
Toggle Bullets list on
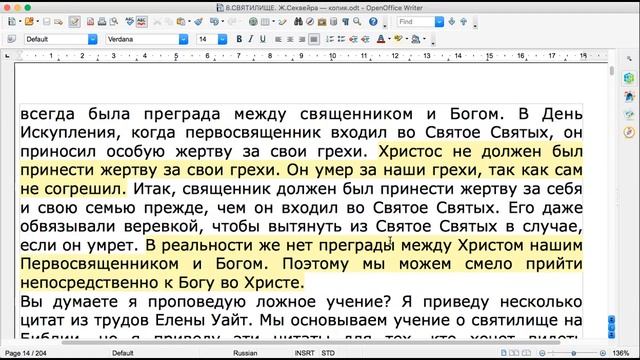click(342, 39)
